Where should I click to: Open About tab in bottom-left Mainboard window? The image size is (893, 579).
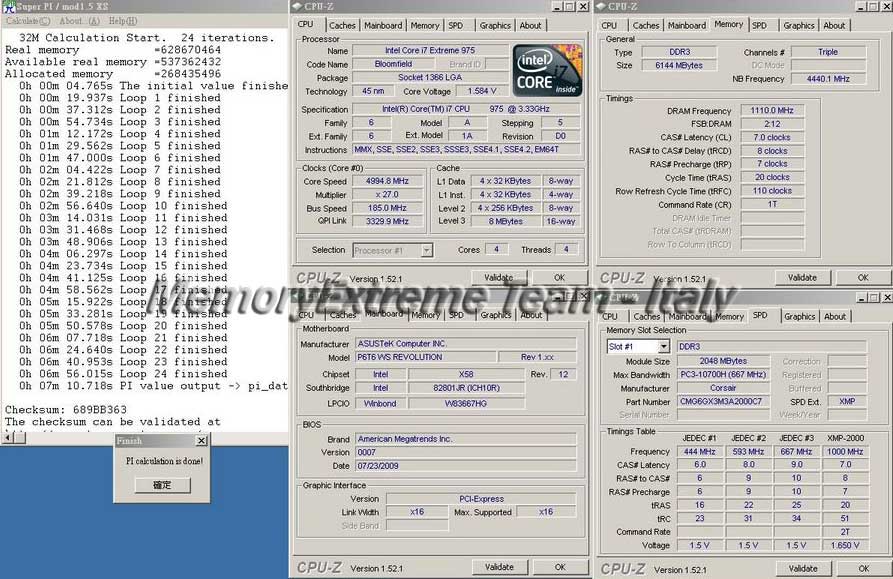(x=531, y=315)
